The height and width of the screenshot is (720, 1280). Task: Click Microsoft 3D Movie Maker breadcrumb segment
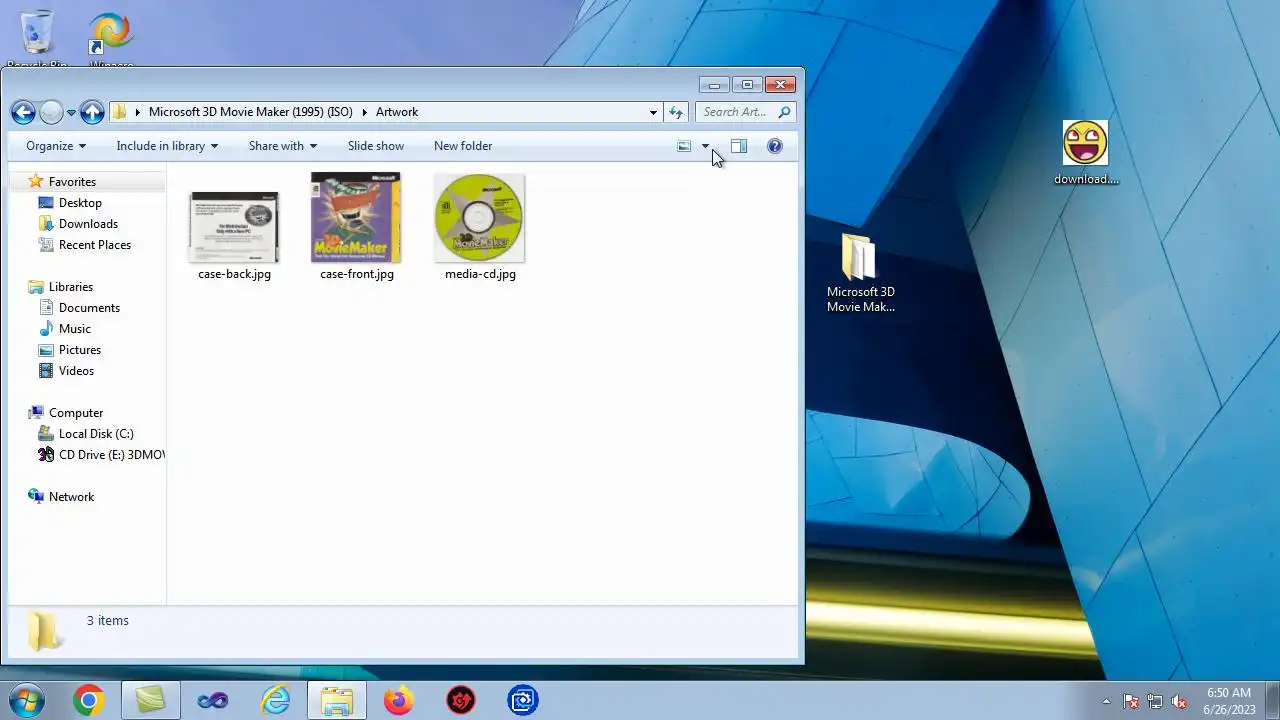pos(250,112)
